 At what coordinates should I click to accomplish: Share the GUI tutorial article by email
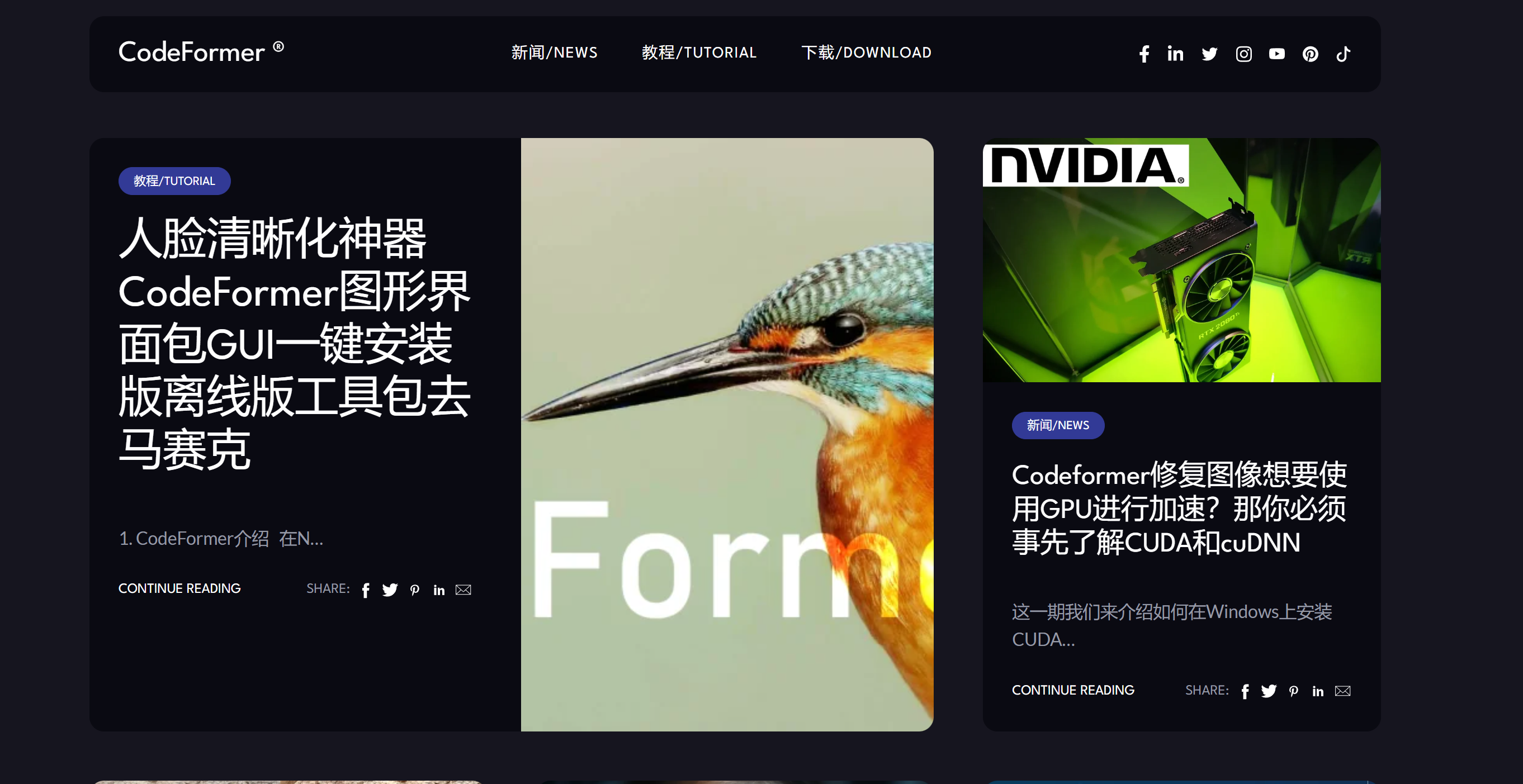pos(463,590)
